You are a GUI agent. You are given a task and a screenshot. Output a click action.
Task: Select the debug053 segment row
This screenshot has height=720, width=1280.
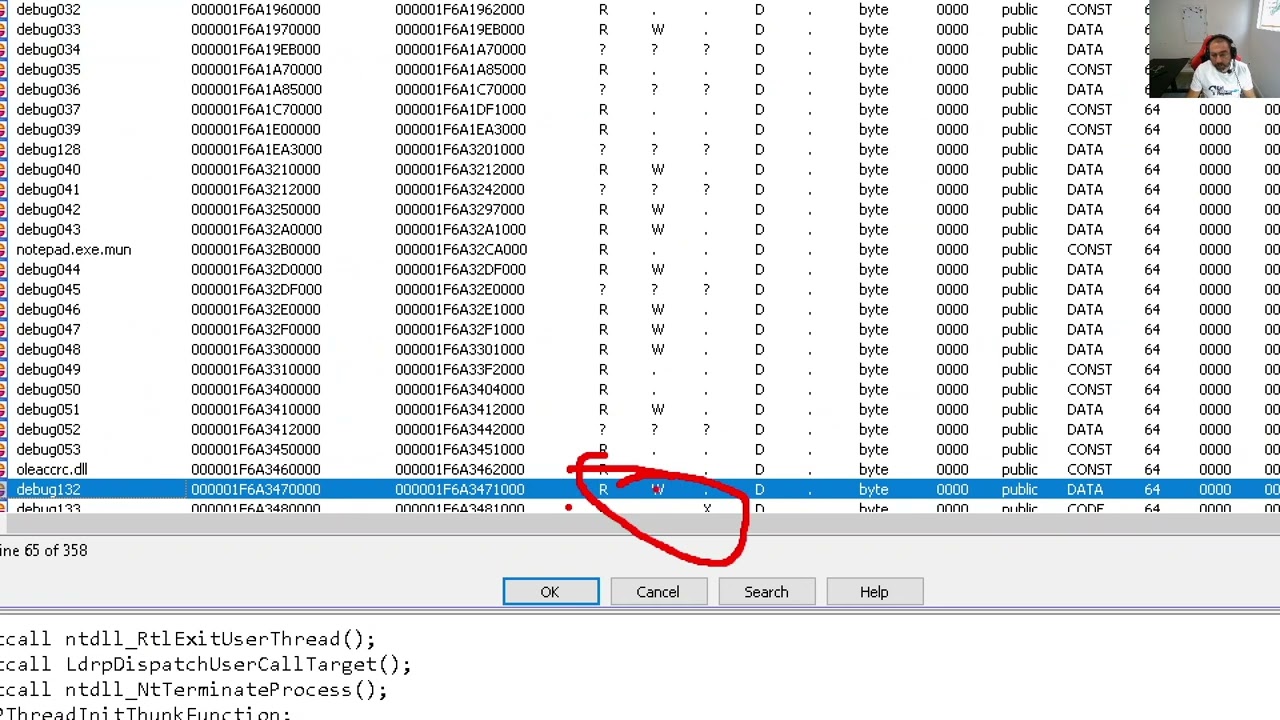[x=640, y=449]
